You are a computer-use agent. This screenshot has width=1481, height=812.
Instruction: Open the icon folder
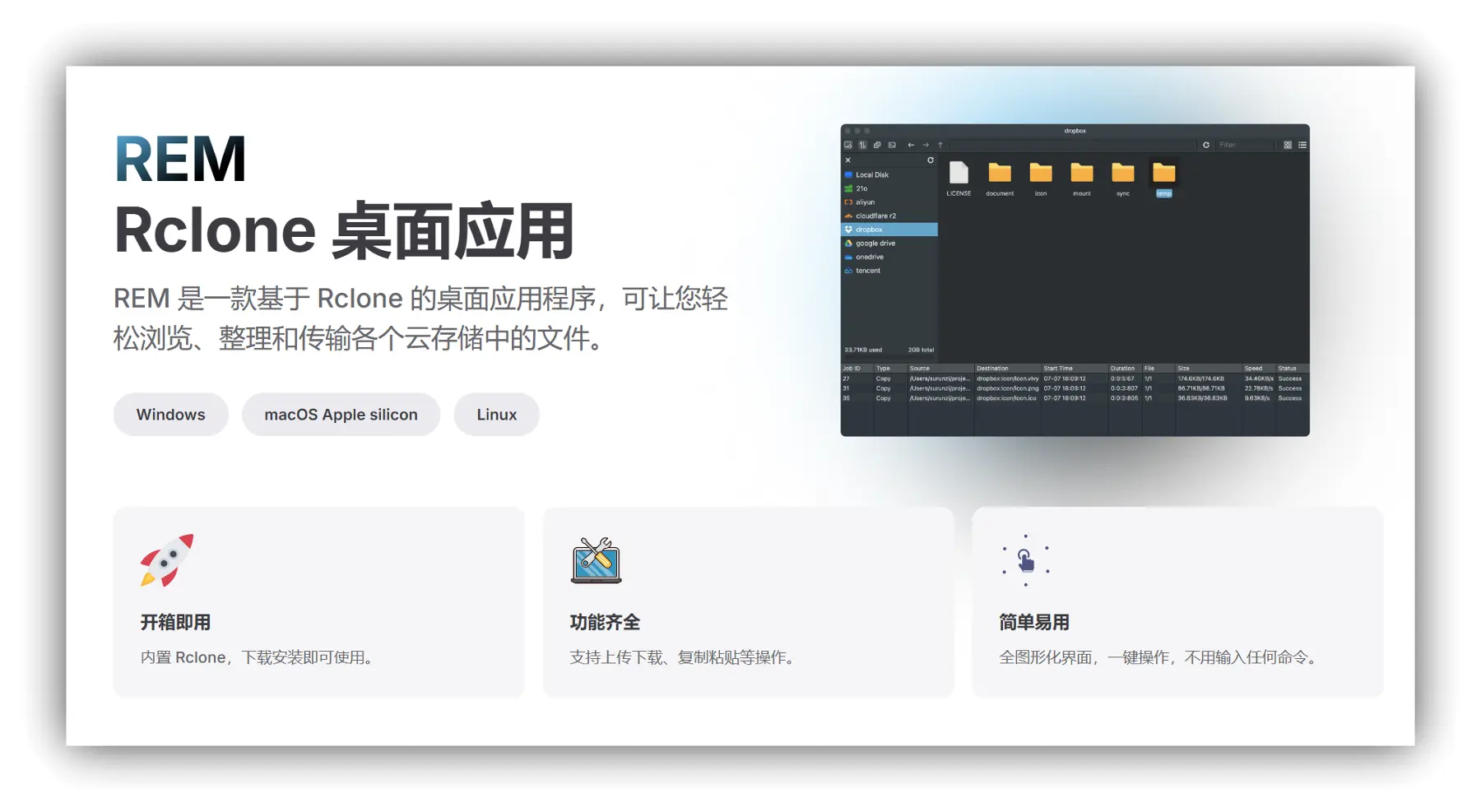tap(1041, 173)
